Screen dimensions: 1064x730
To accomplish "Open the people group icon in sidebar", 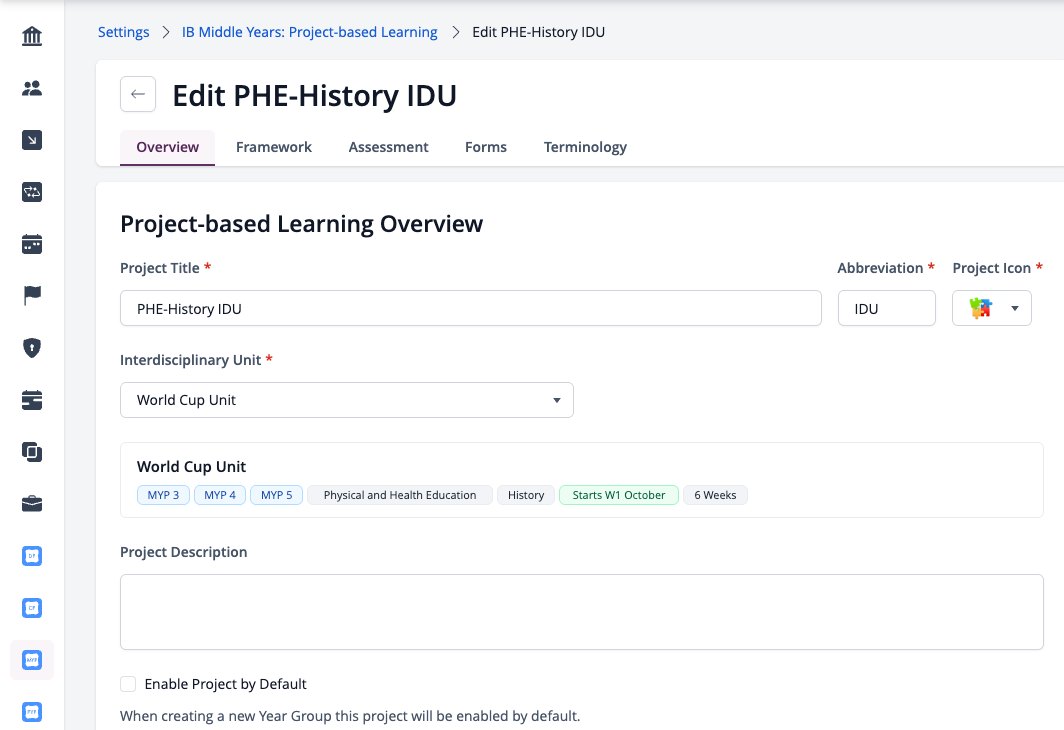I will pyautogui.click(x=32, y=88).
